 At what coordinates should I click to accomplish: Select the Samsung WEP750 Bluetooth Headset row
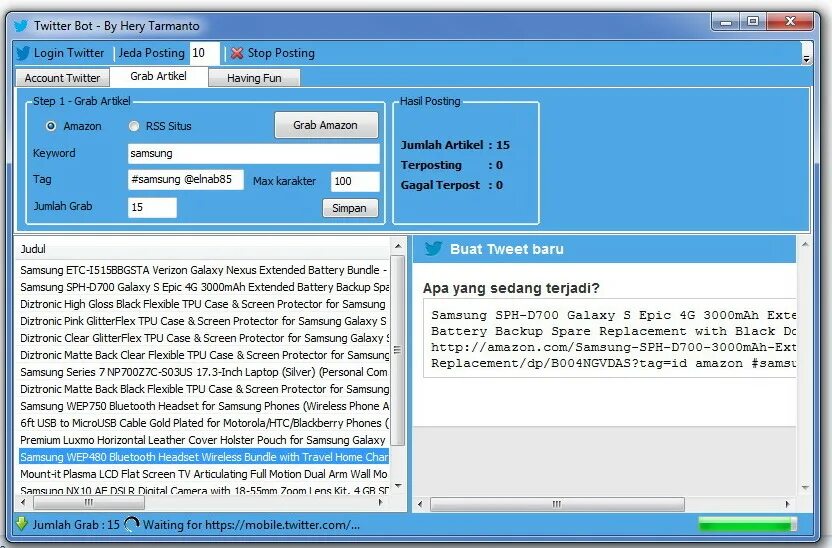click(204, 406)
